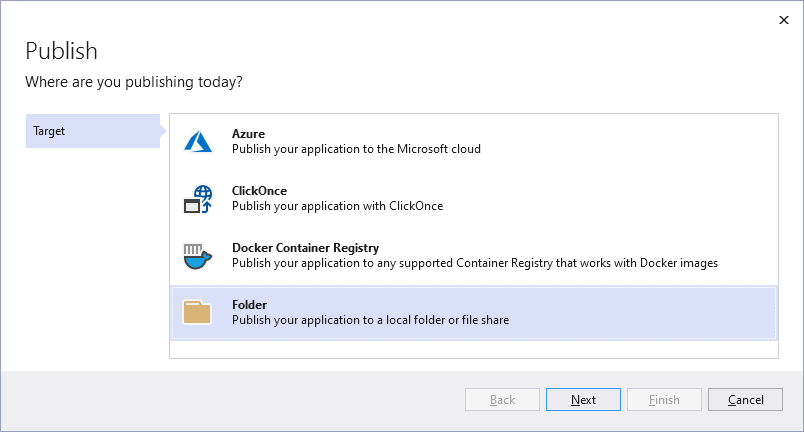Click the Docker images description text
Image resolution: width=804 pixels, height=432 pixels.
tap(475, 263)
